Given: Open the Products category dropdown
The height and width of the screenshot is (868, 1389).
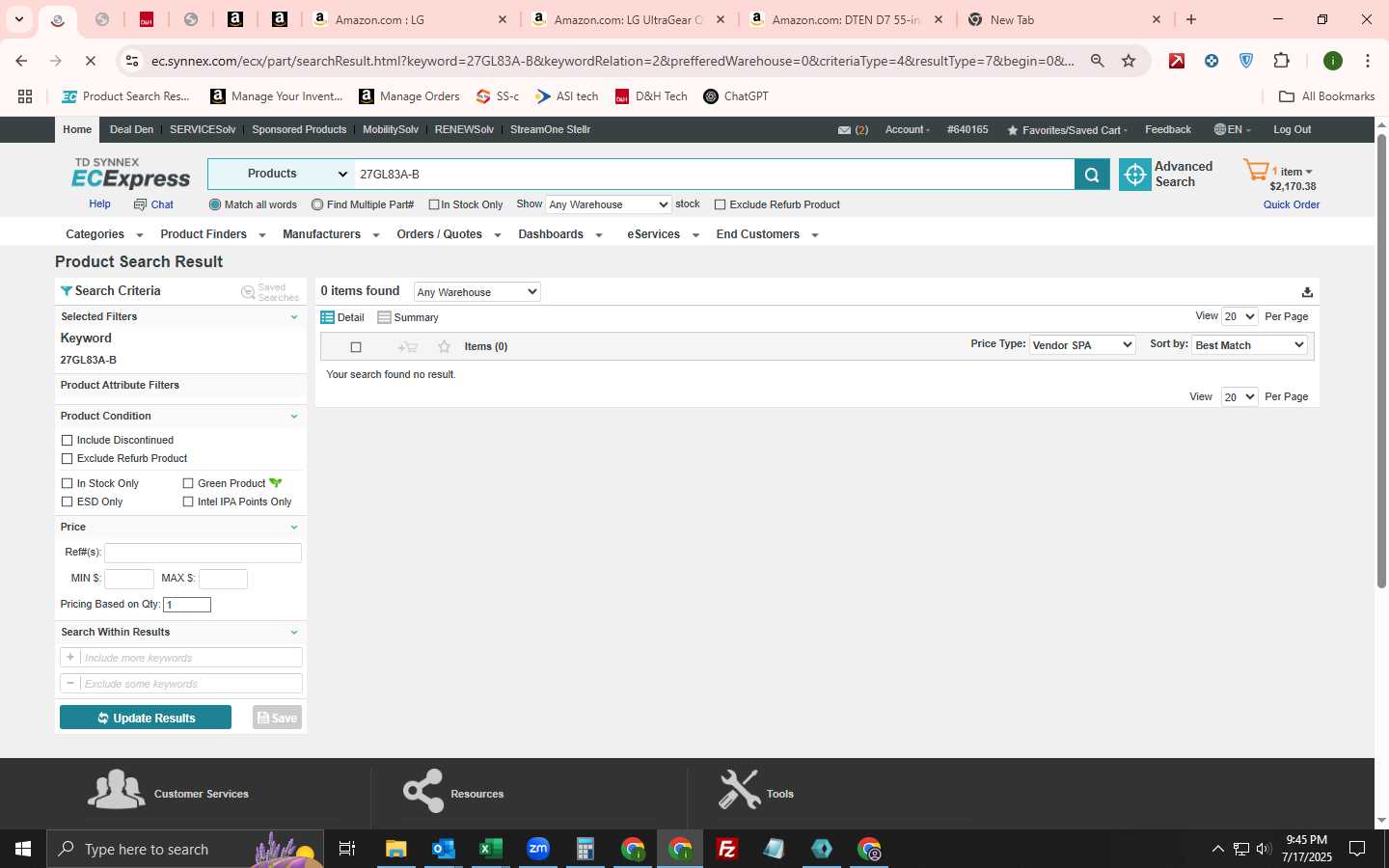Looking at the screenshot, I should 281,174.
